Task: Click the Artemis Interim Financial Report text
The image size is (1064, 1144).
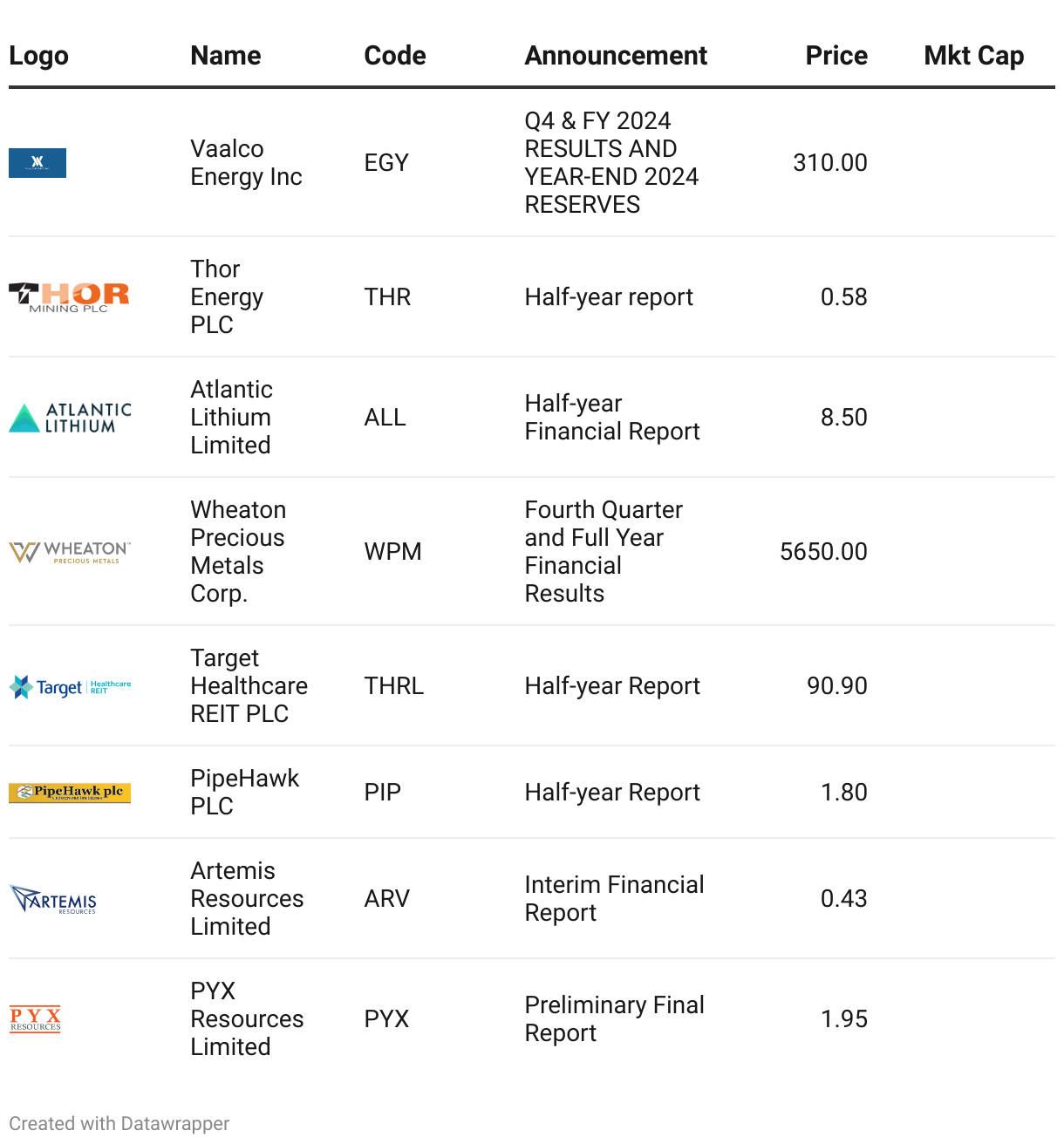Action: [x=614, y=899]
